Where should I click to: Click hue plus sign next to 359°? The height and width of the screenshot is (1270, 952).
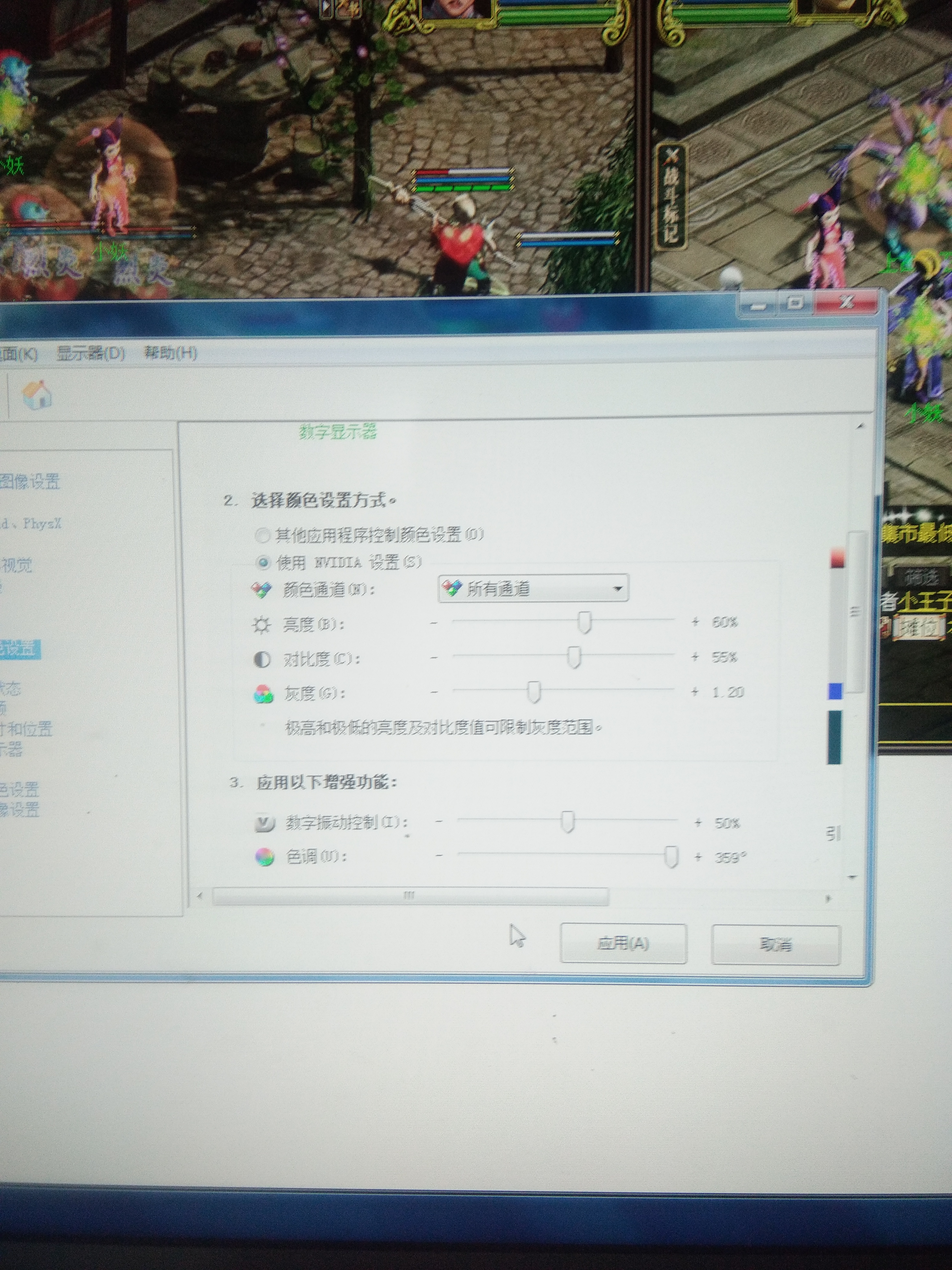(698, 857)
